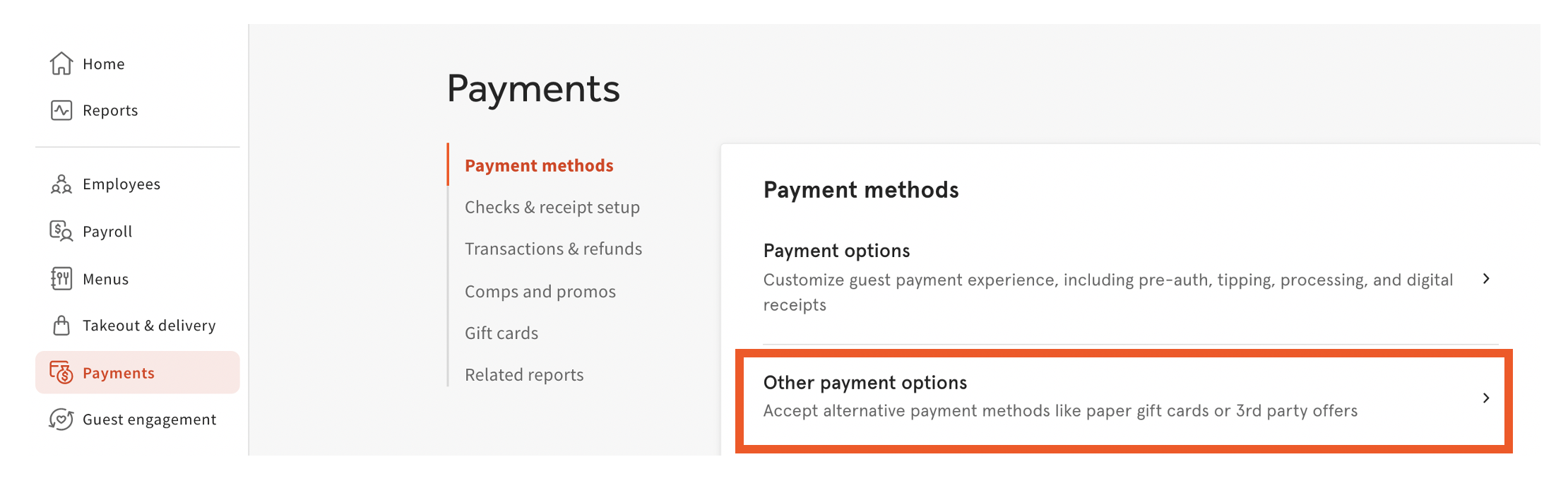Select Comps and promos section
The height and width of the screenshot is (493, 1568).
click(x=540, y=291)
